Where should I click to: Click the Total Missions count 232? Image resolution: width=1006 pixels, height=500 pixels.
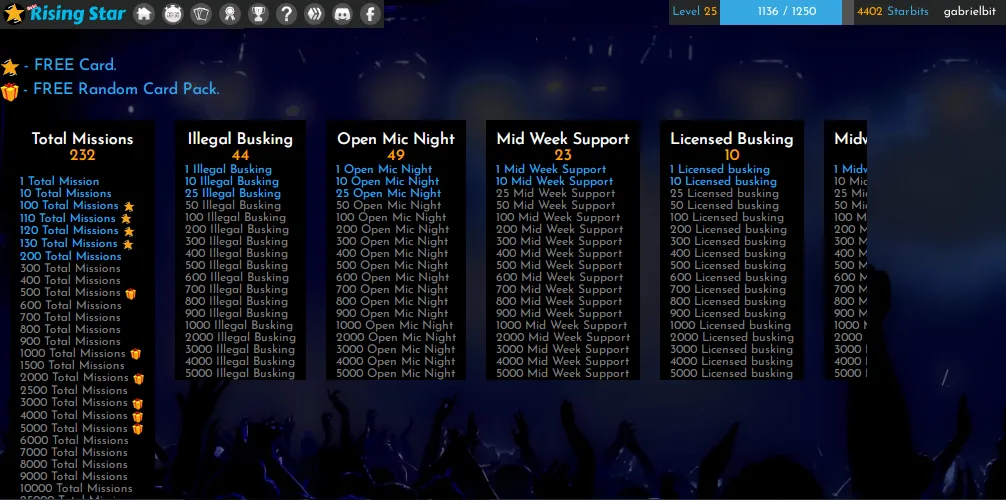(x=83, y=155)
